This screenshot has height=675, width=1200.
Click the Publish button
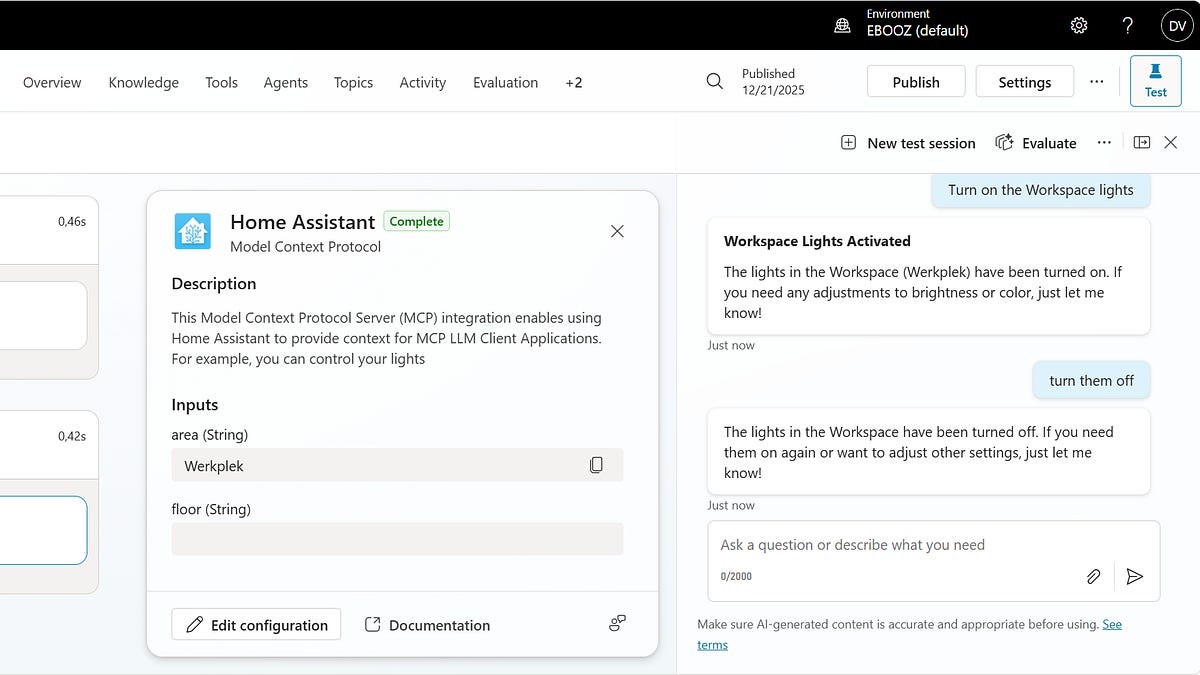(x=916, y=82)
